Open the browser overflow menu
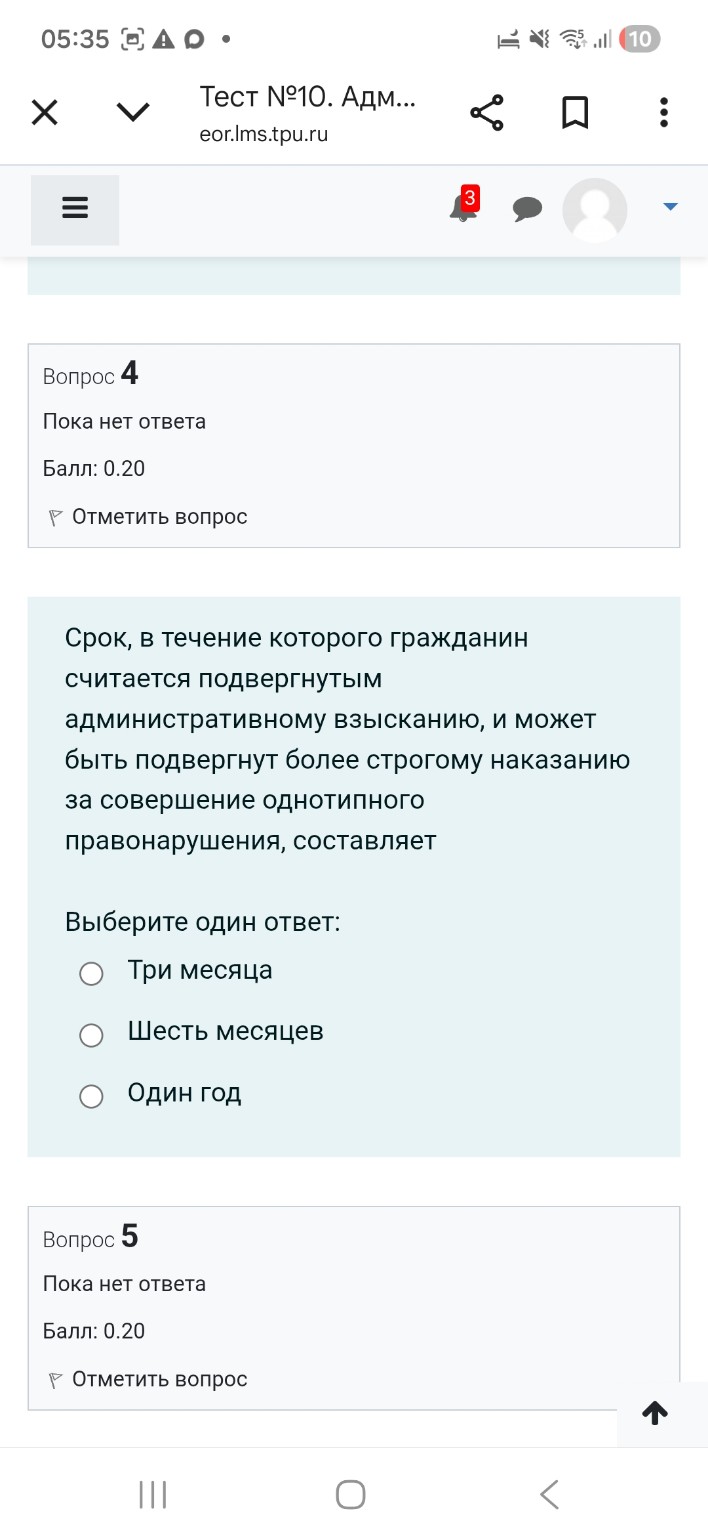The width and height of the screenshot is (708, 1536). point(663,112)
